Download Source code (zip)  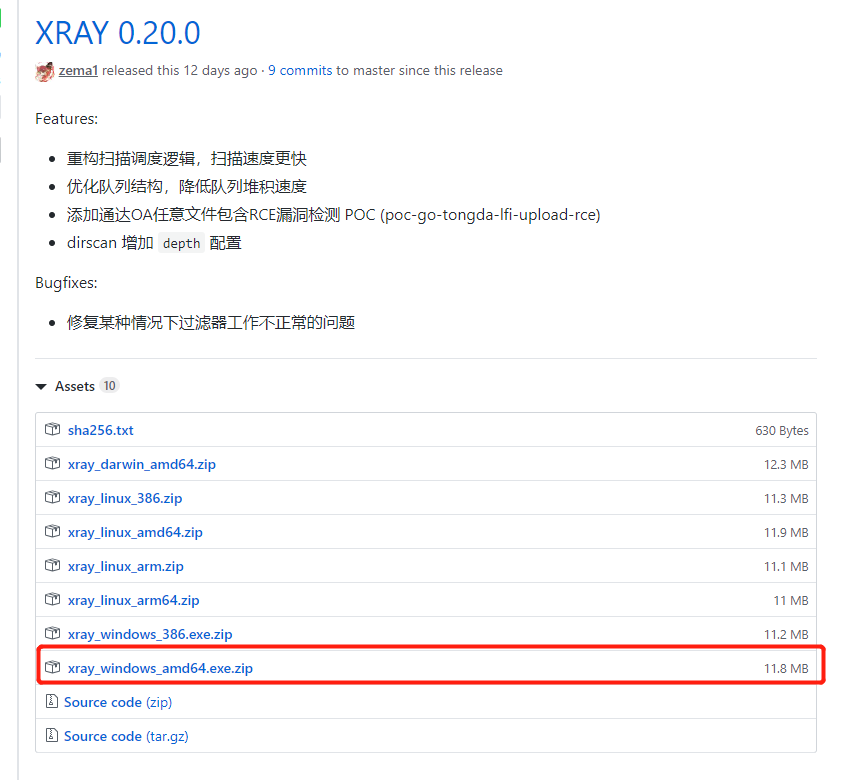118,702
